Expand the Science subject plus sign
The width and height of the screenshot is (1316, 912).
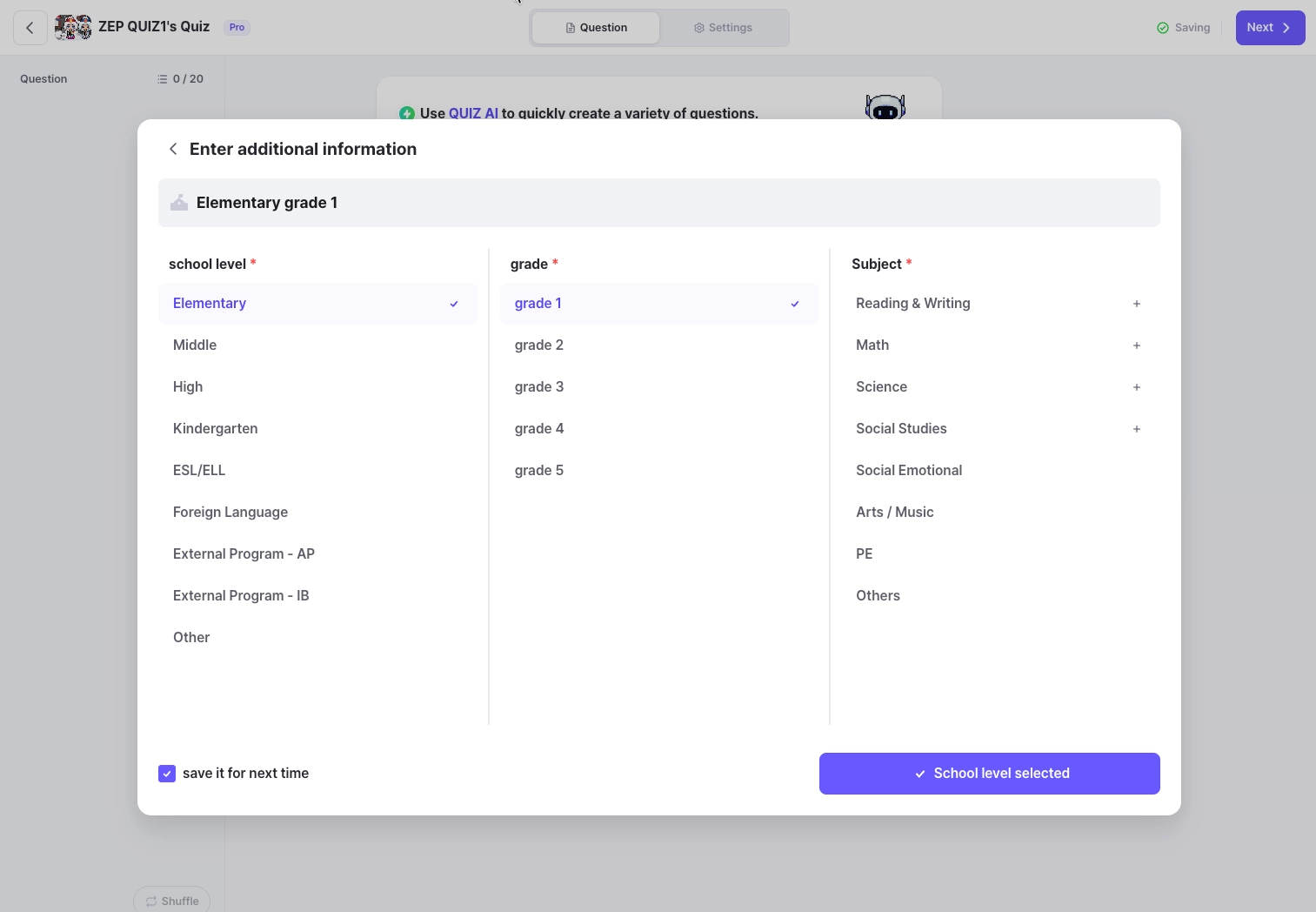click(x=1136, y=387)
